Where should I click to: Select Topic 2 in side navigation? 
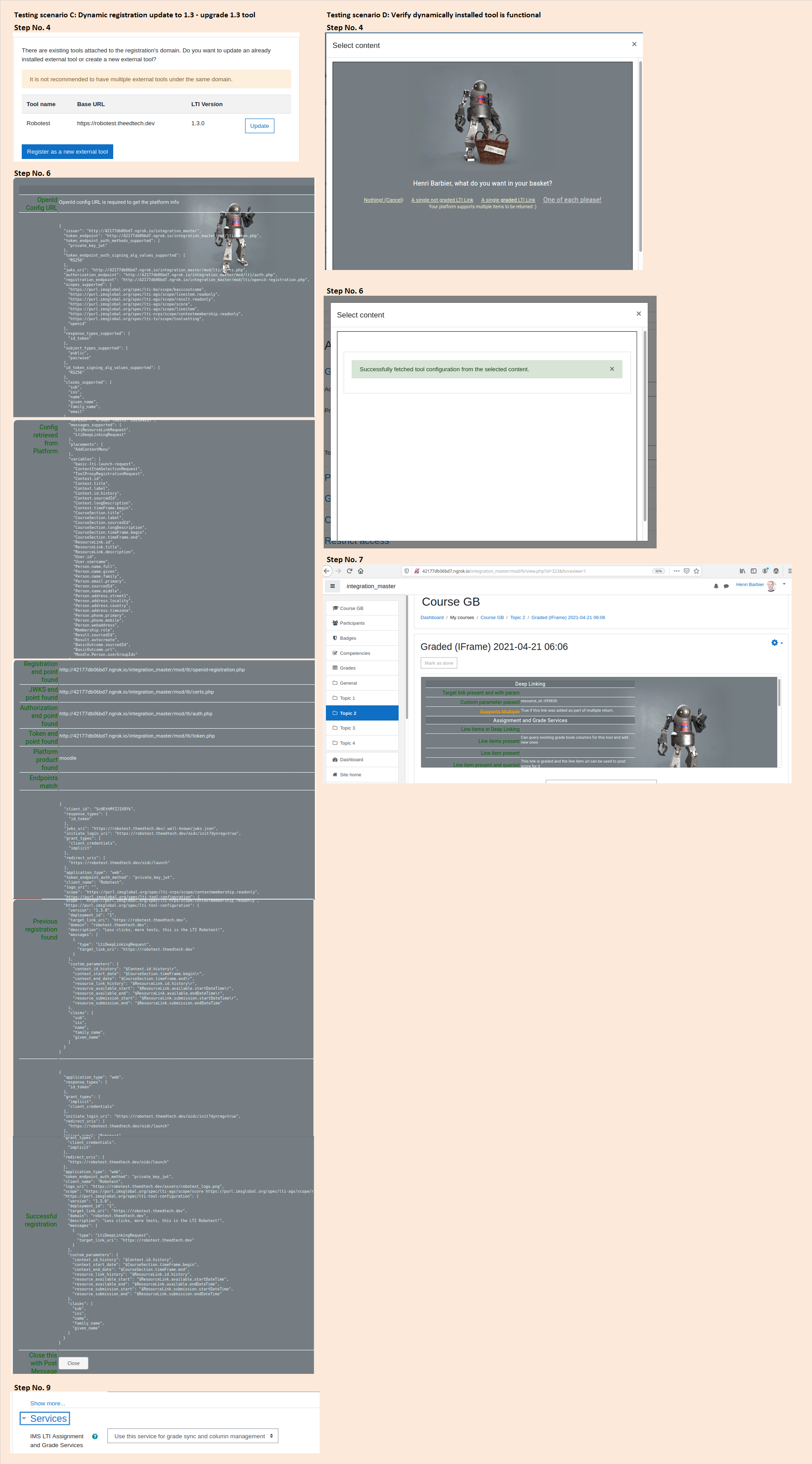[x=363, y=713]
